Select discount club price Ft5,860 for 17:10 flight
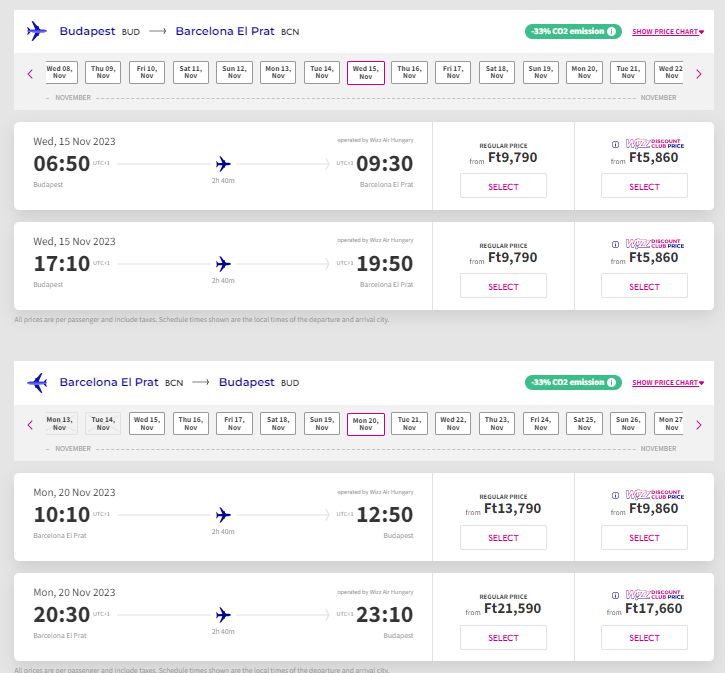725x673 pixels. coord(644,286)
